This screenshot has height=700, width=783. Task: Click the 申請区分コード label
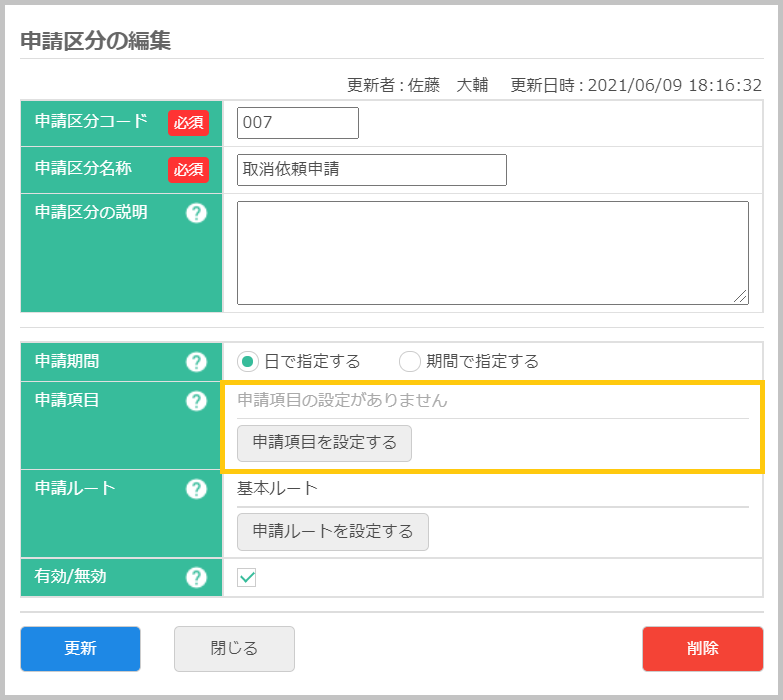click(x=91, y=121)
